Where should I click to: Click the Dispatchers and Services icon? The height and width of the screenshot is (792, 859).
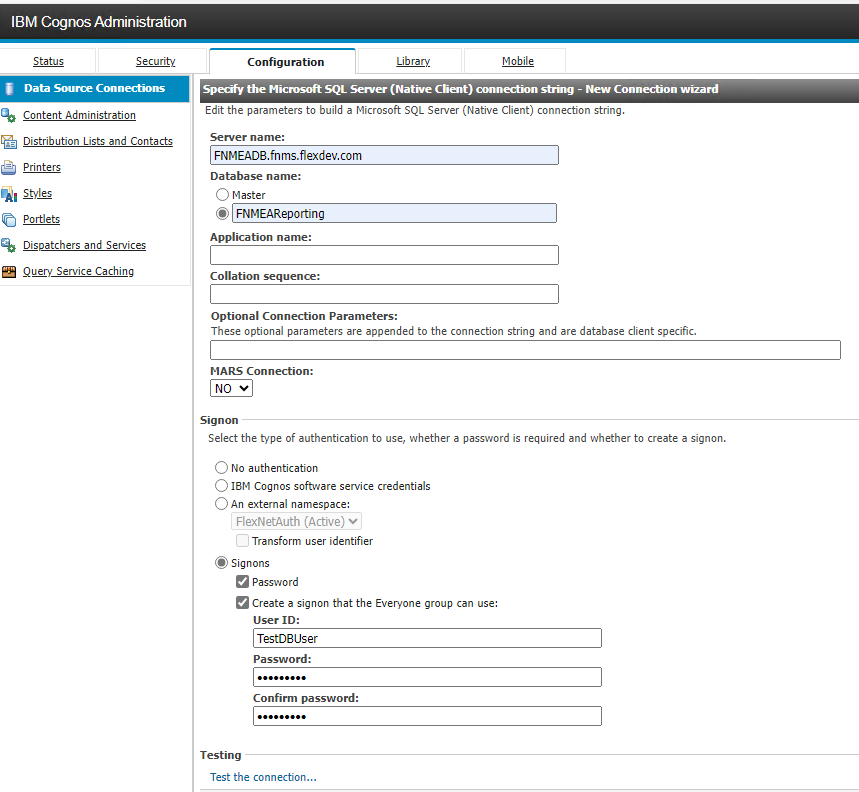(x=8, y=245)
